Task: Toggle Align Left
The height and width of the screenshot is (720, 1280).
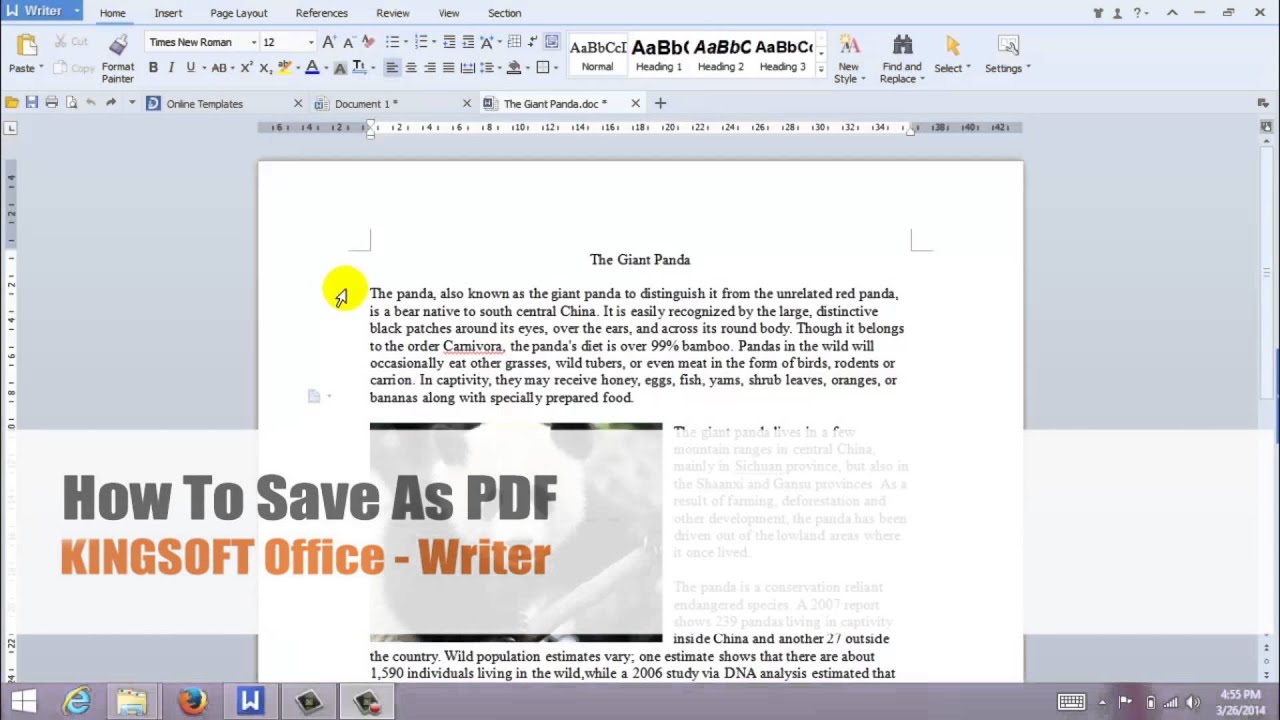Action: (392, 68)
